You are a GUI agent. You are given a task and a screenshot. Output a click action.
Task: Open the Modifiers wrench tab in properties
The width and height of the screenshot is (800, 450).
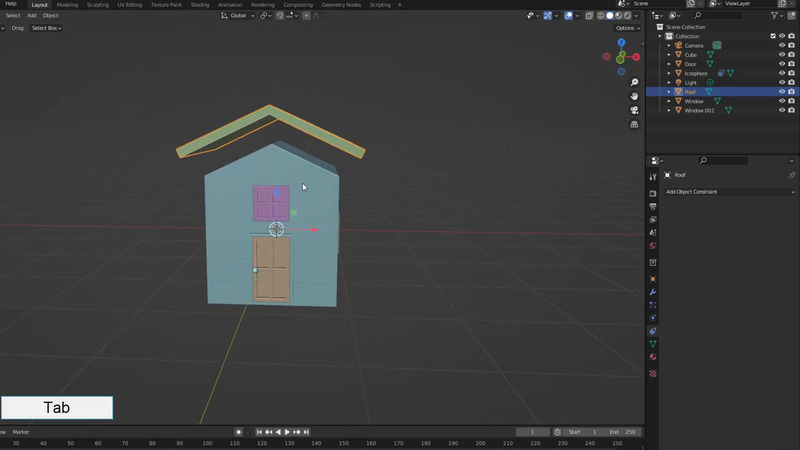click(653, 292)
